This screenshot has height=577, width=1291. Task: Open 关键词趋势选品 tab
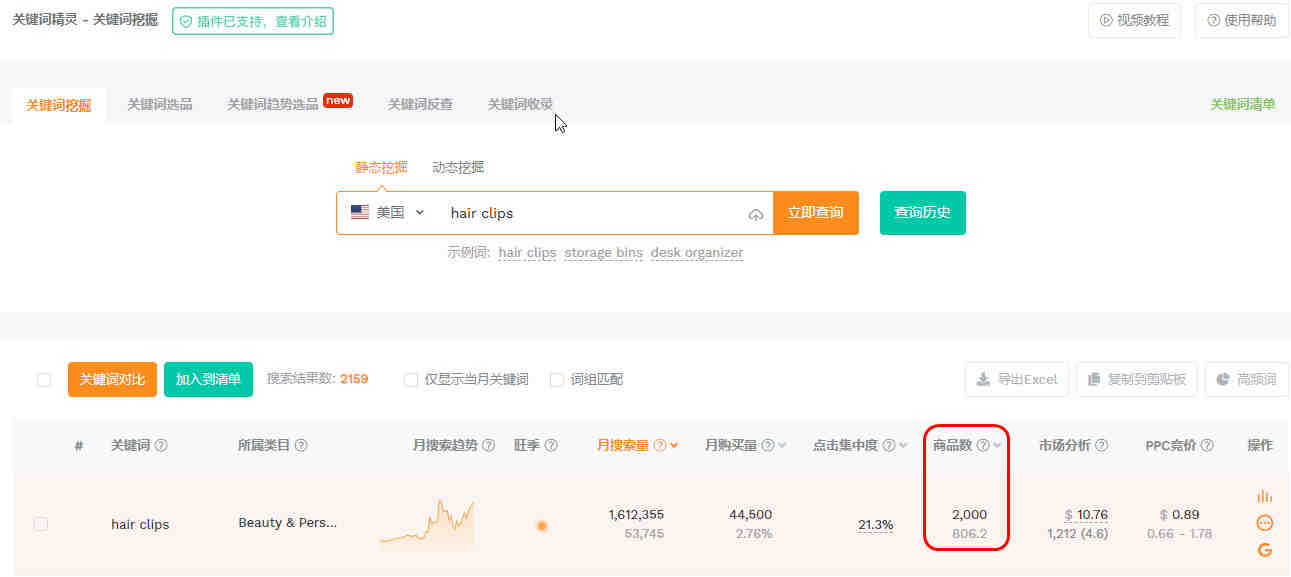[272, 104]
